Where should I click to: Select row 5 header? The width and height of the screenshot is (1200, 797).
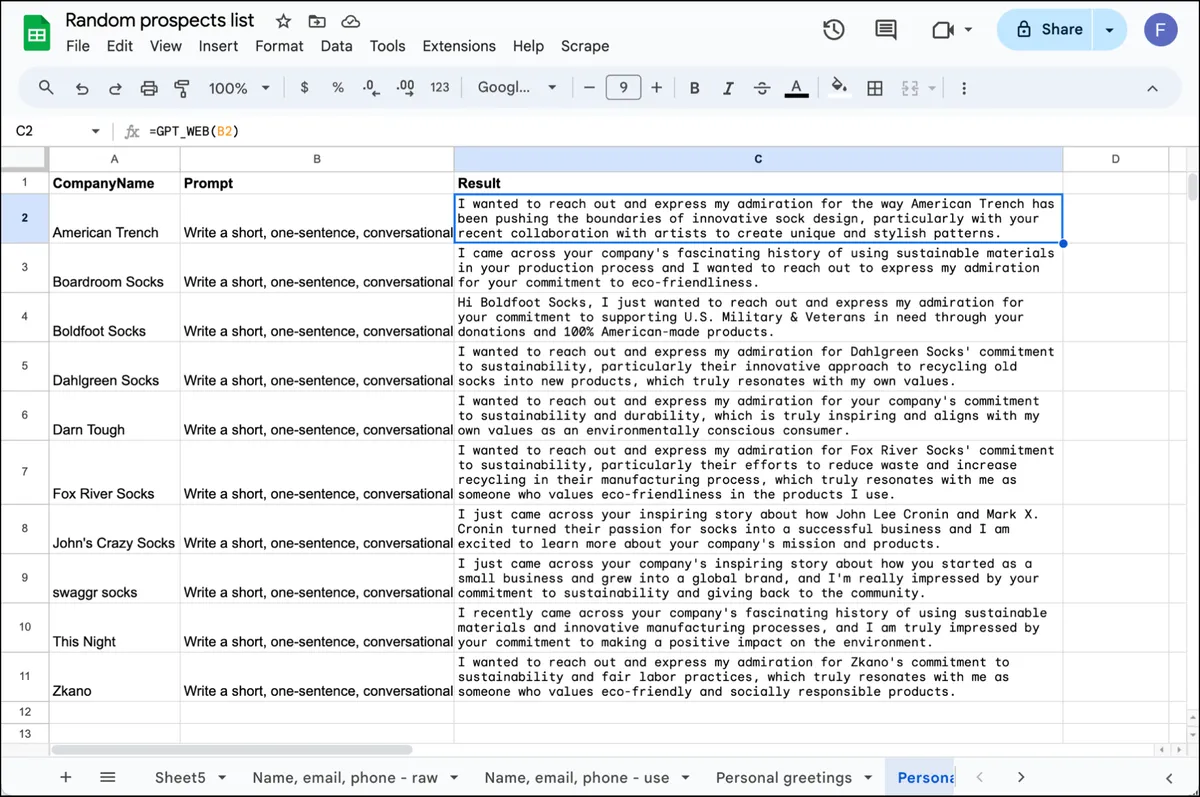tap(25, 366)
